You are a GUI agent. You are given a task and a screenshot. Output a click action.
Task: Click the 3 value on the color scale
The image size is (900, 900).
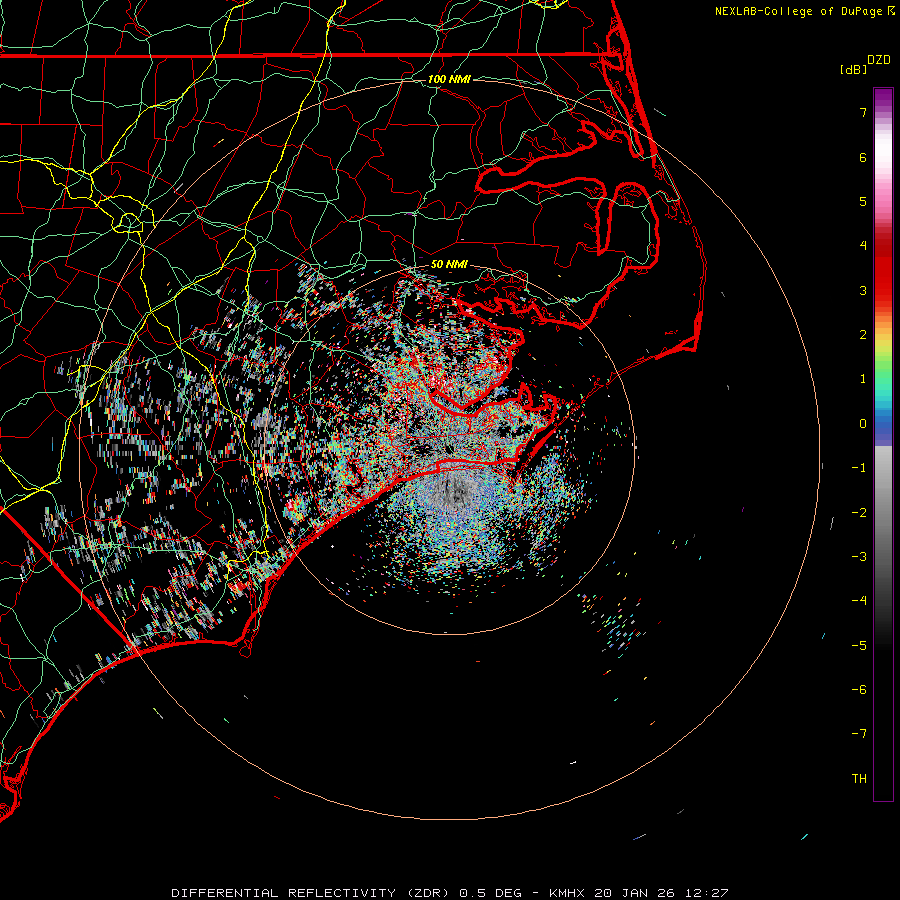(863, 290)
